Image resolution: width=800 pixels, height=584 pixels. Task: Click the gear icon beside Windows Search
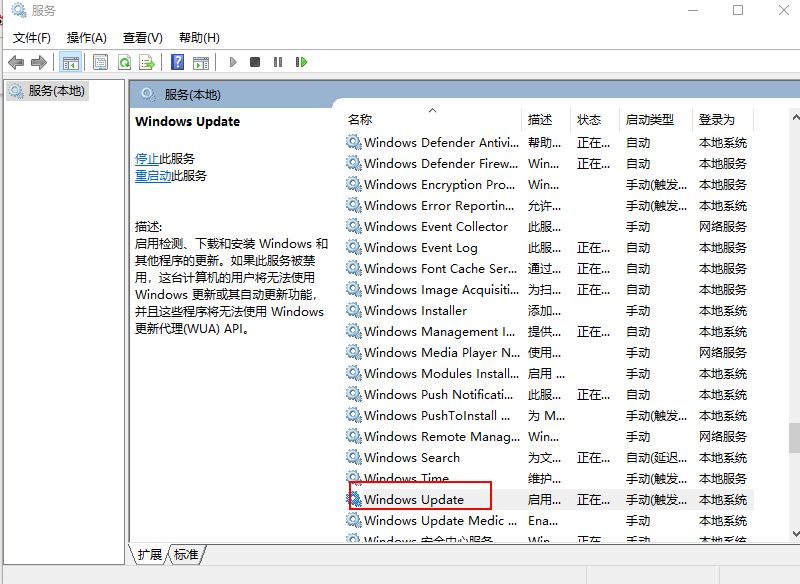(354, 457)
